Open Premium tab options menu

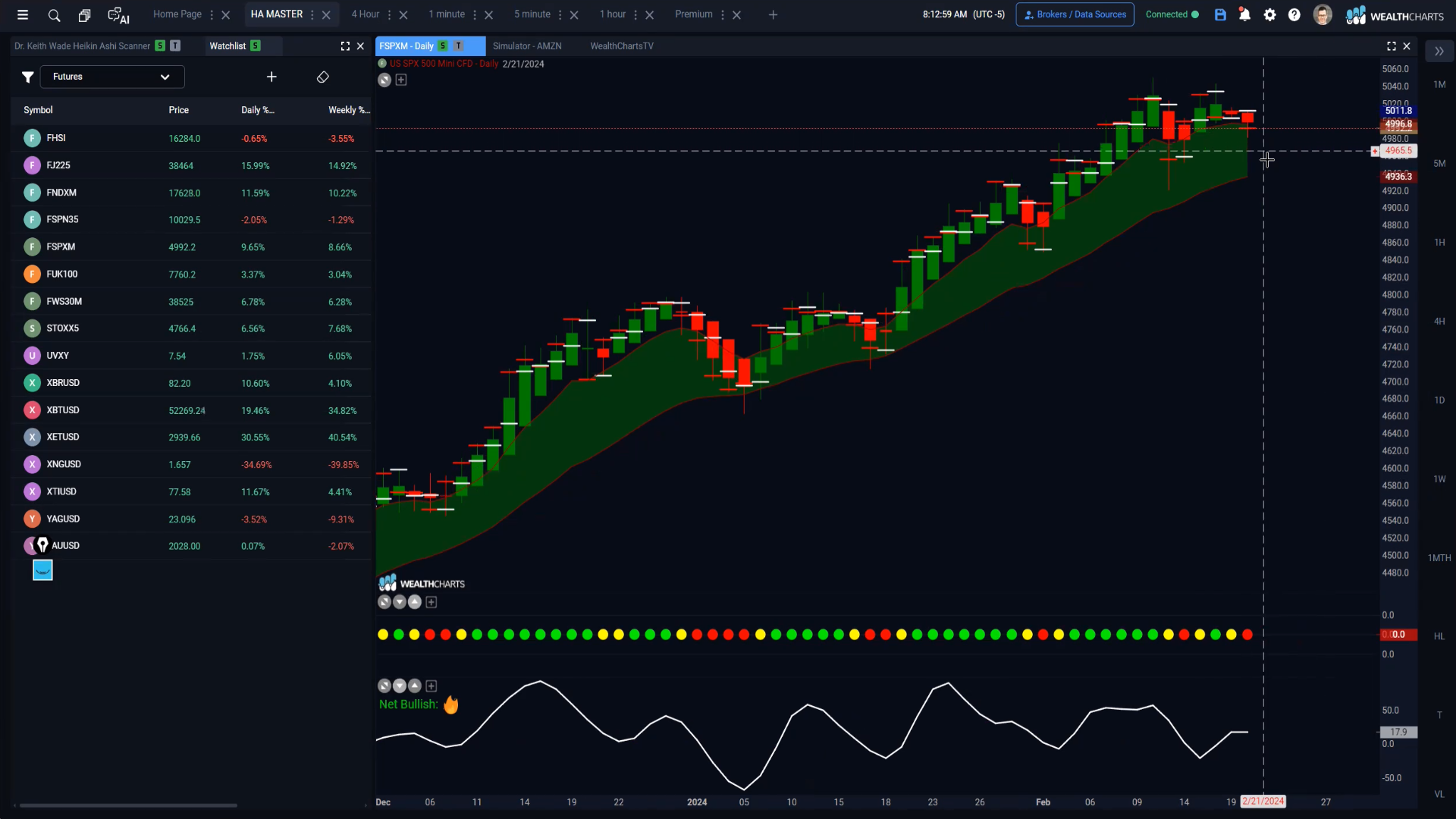click(x=723, y=15)
